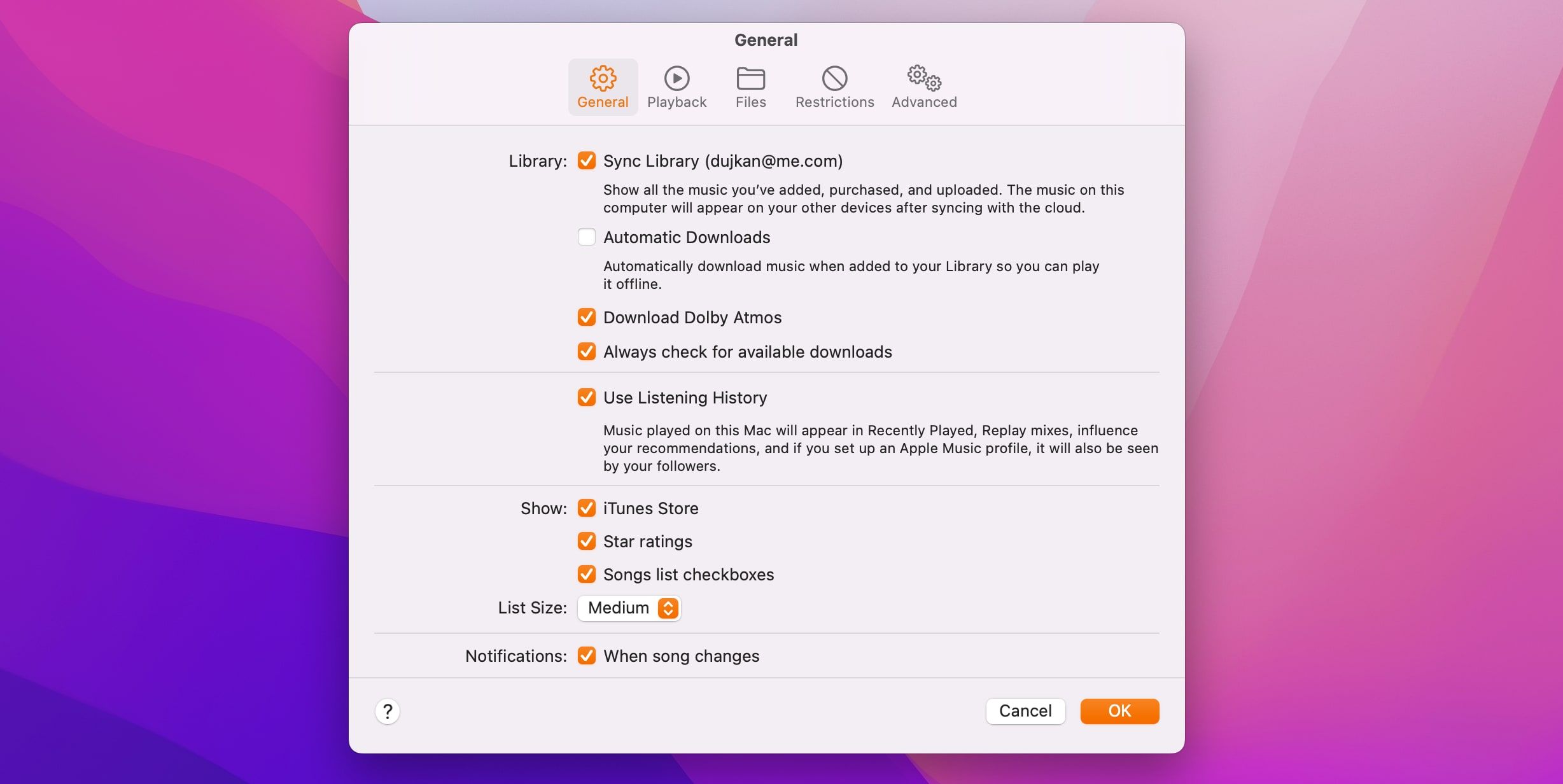Viewport: 1563px width, 784px height.
Task: Switch to the Advanced tab
Action: pyautogui.click(x=923, y=87)
